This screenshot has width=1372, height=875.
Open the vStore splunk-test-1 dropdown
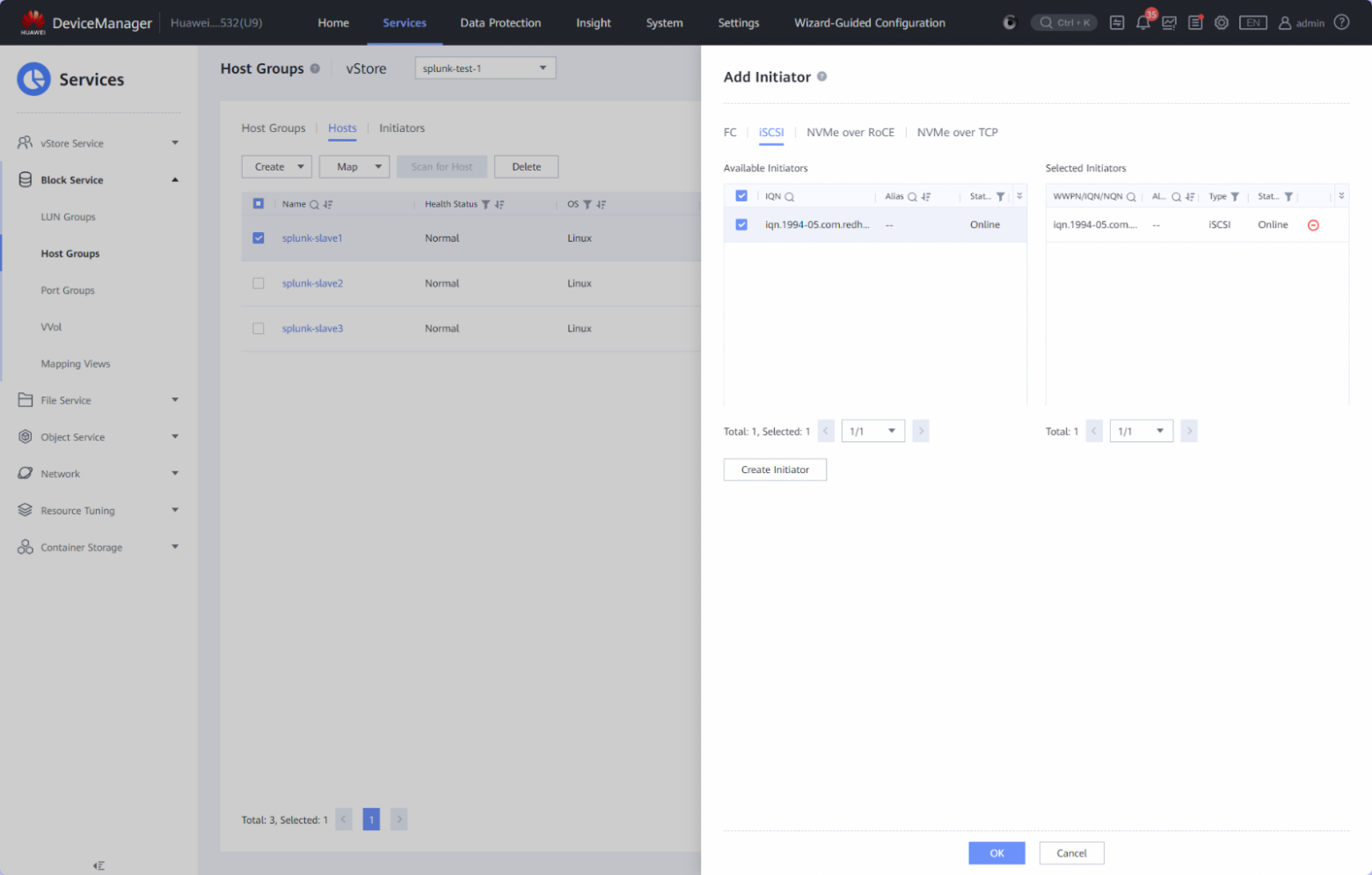pos(485,68)
